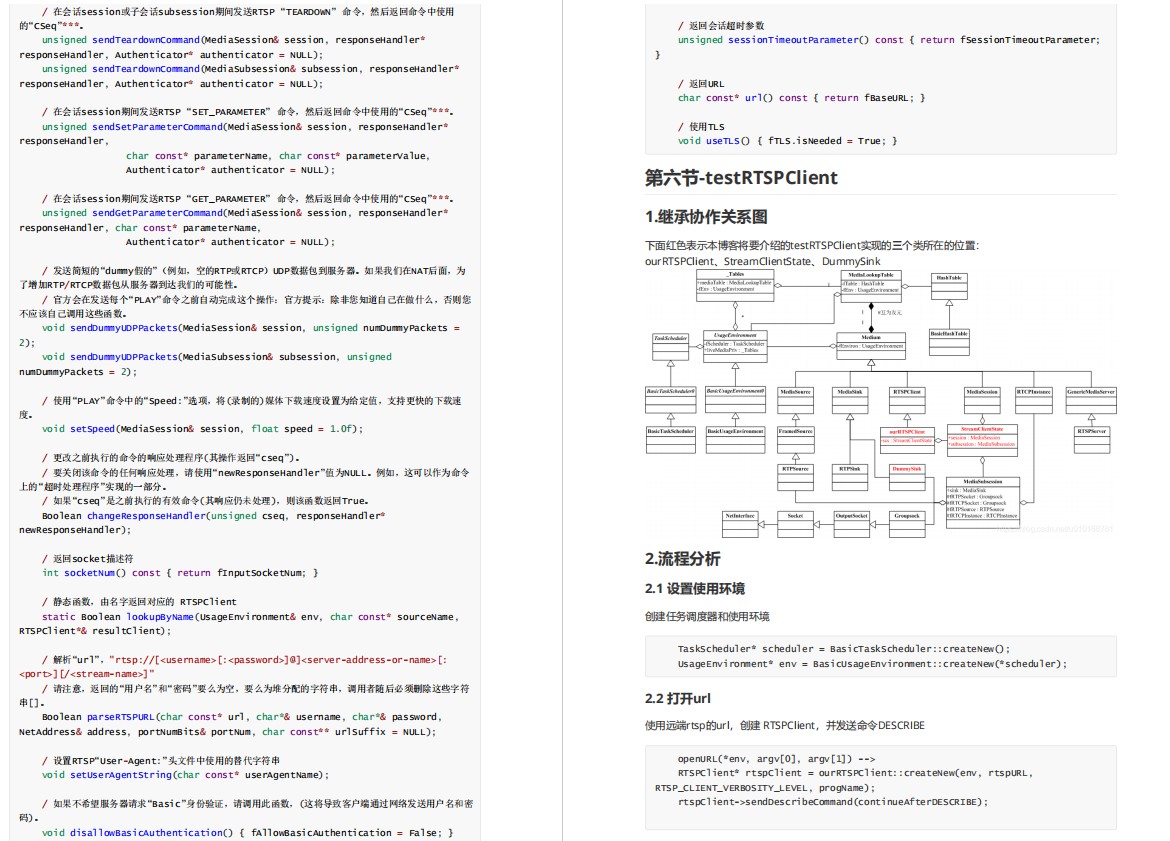Click the "BasicHashTable" class box in diagram
This screenshot has height=841, width=1170.
tap(948, 343)
